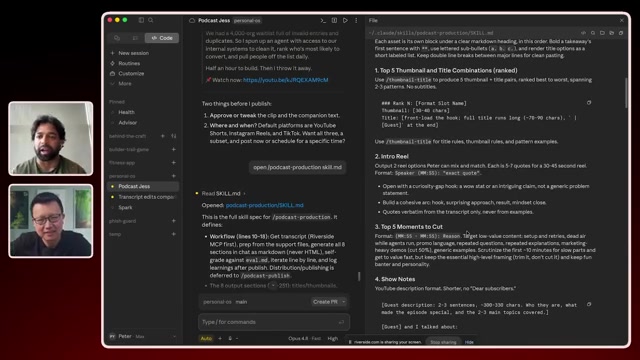The width and height of the screenshot is (640, 360).
Task: Click sort icon beside behind-the-craft
Action: 173,136
